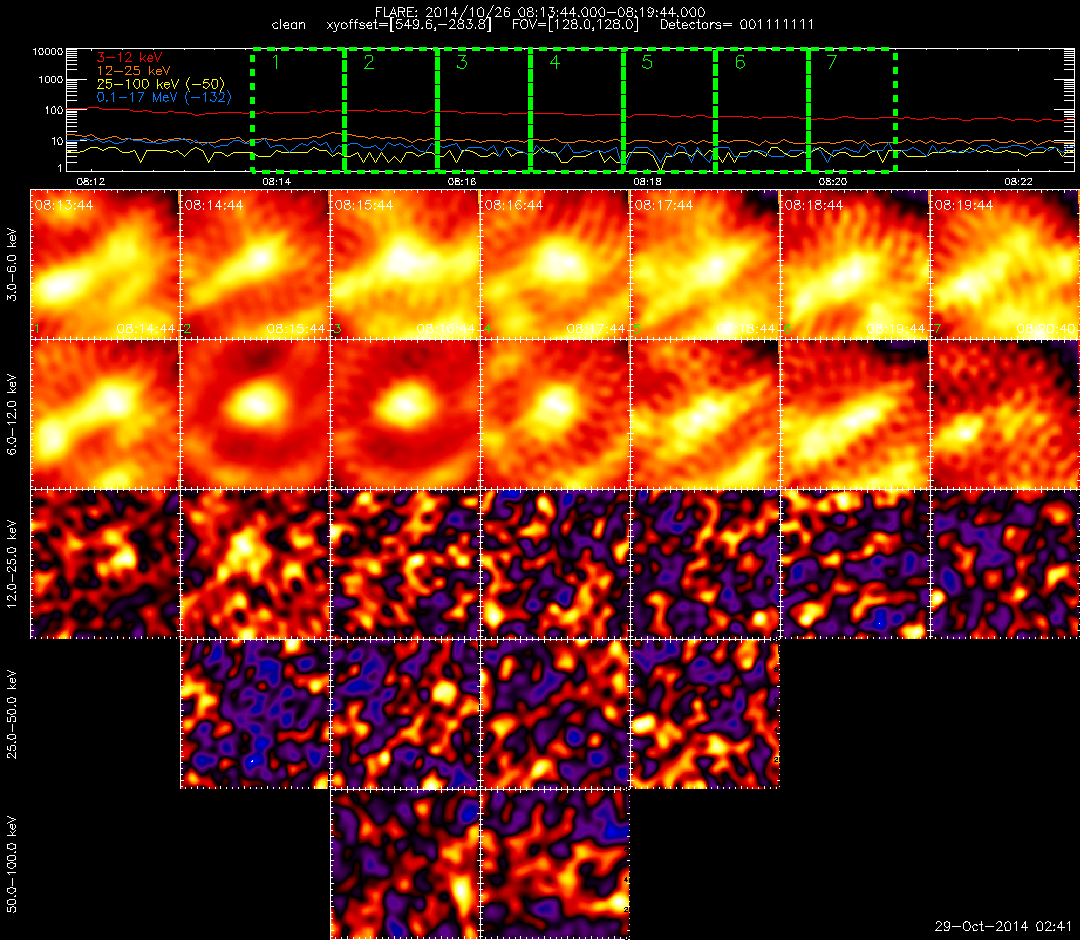Image resolution: width=1080 pixels, height=940 pixels.
Task: Click the '6.0-12.0 keV' row label
Action: tap(12, 414)
